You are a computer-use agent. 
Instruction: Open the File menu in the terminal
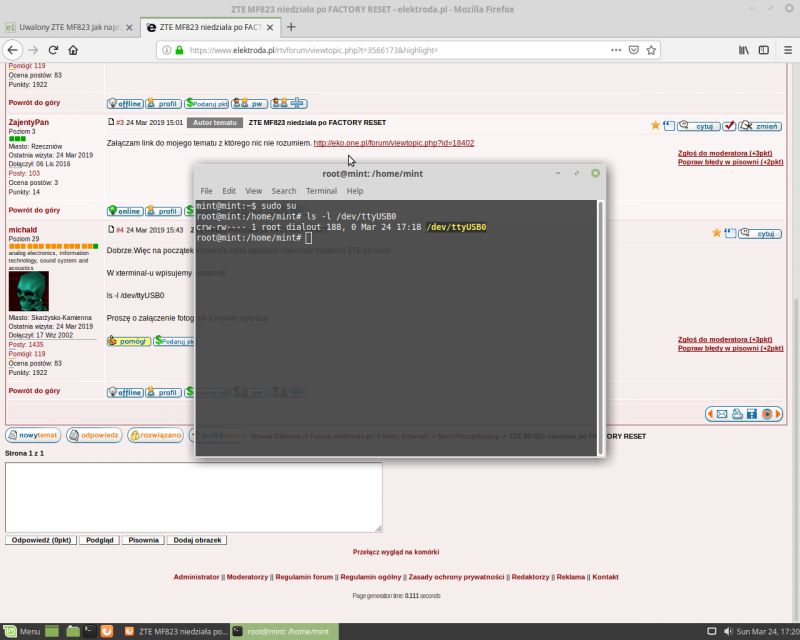[x=206, y=191]
